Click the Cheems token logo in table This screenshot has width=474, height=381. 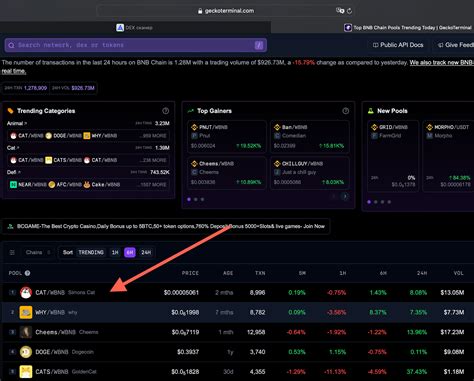pyautogui.click(x=26, y=332)
